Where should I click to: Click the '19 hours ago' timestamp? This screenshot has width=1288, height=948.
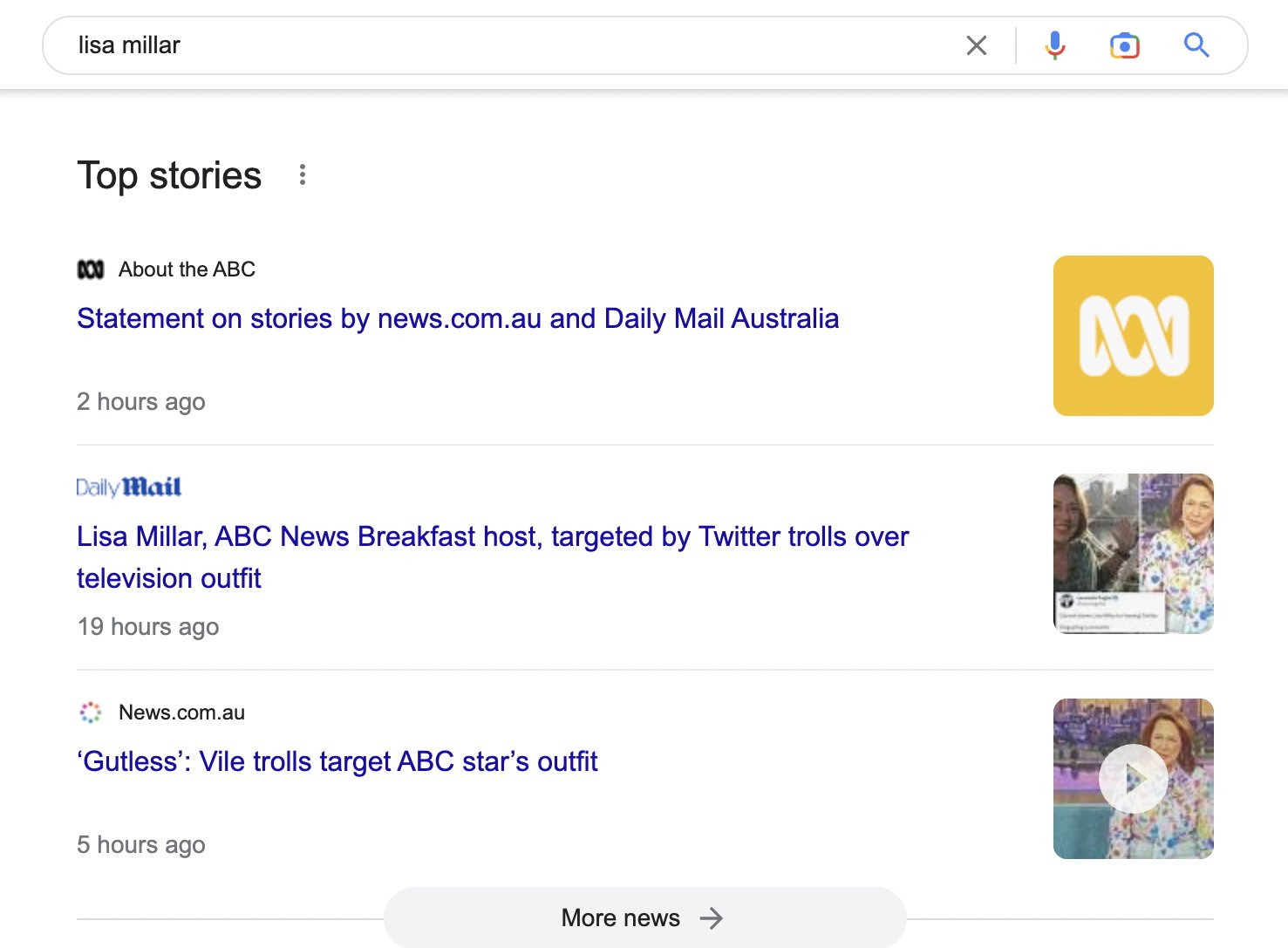(148, 627)
